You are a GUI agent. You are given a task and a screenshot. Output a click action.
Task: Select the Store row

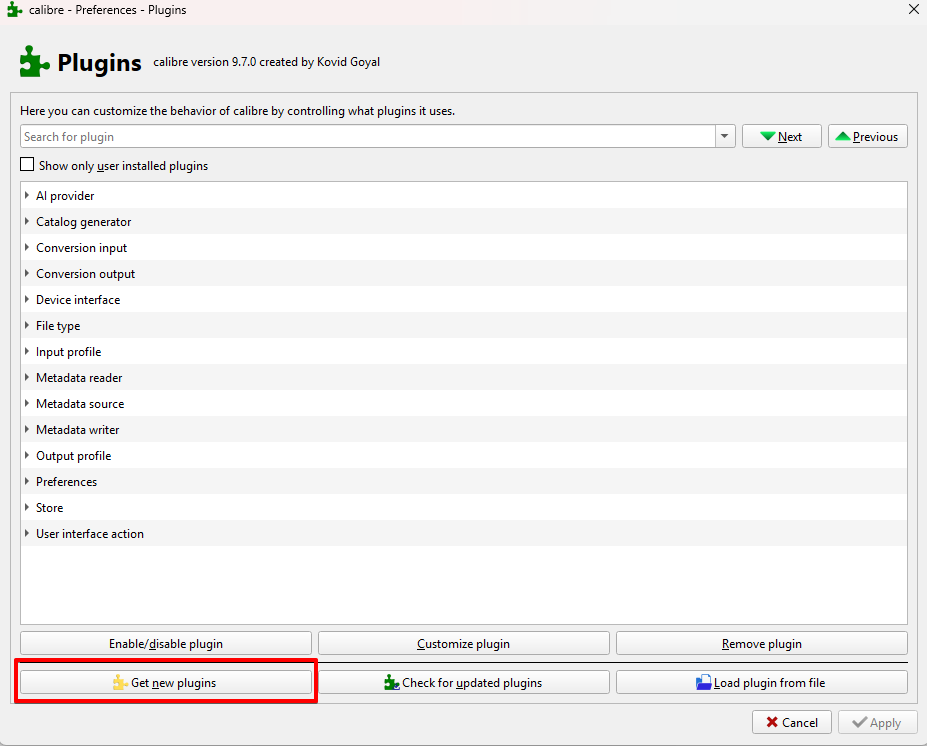[x=464, y=508]
